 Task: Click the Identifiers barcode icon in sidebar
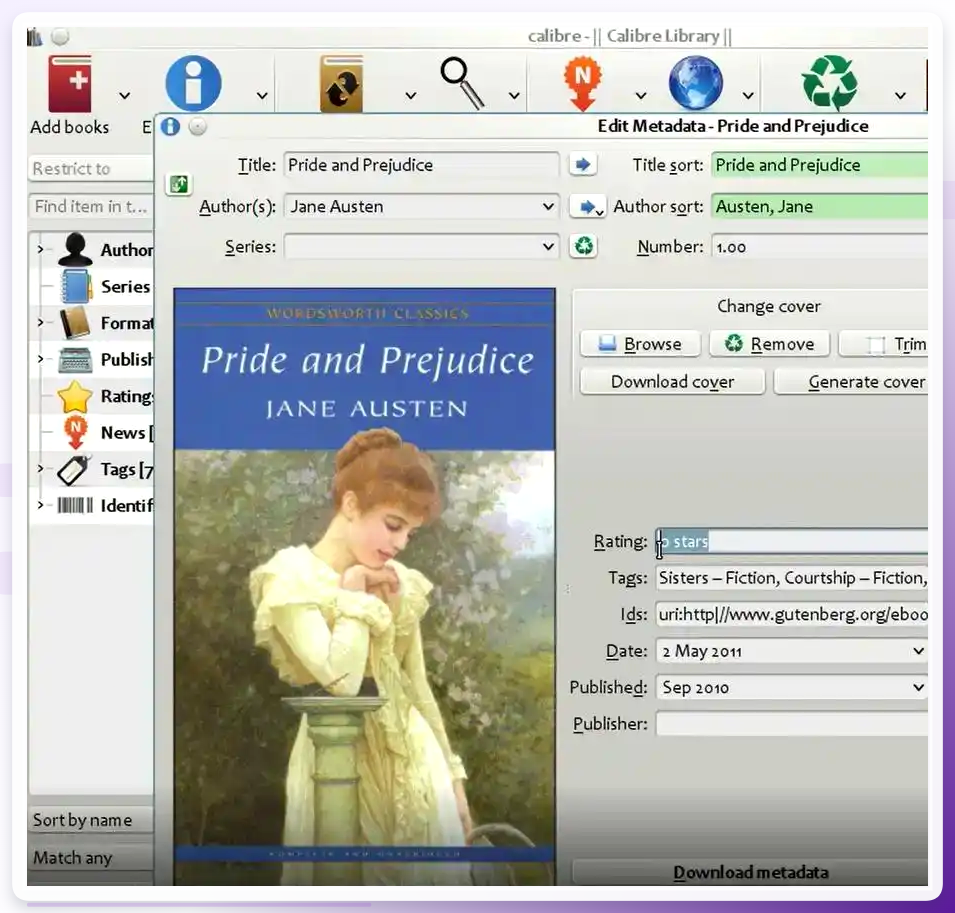75,506
